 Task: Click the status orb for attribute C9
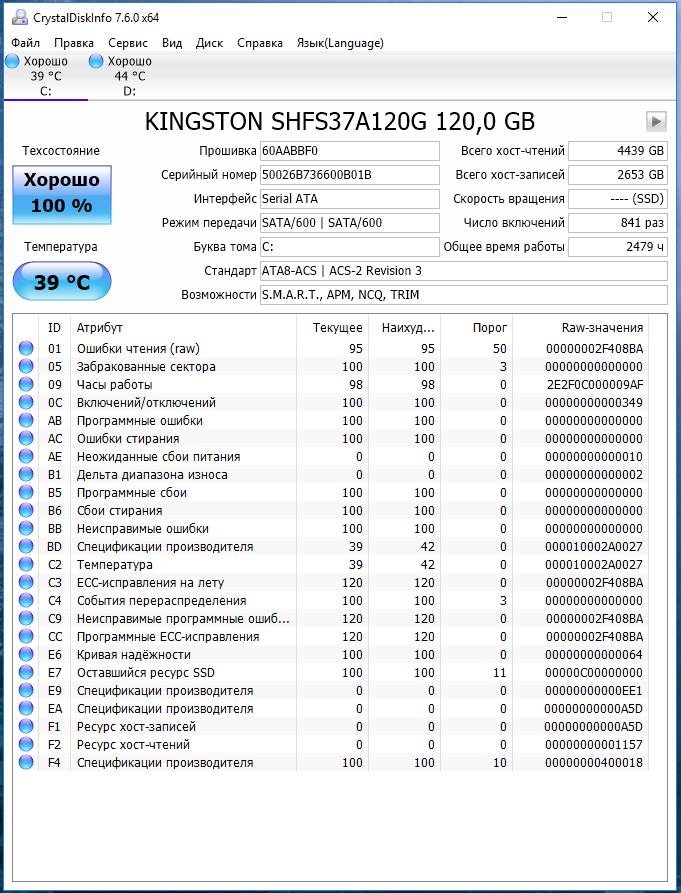(26, 618)
